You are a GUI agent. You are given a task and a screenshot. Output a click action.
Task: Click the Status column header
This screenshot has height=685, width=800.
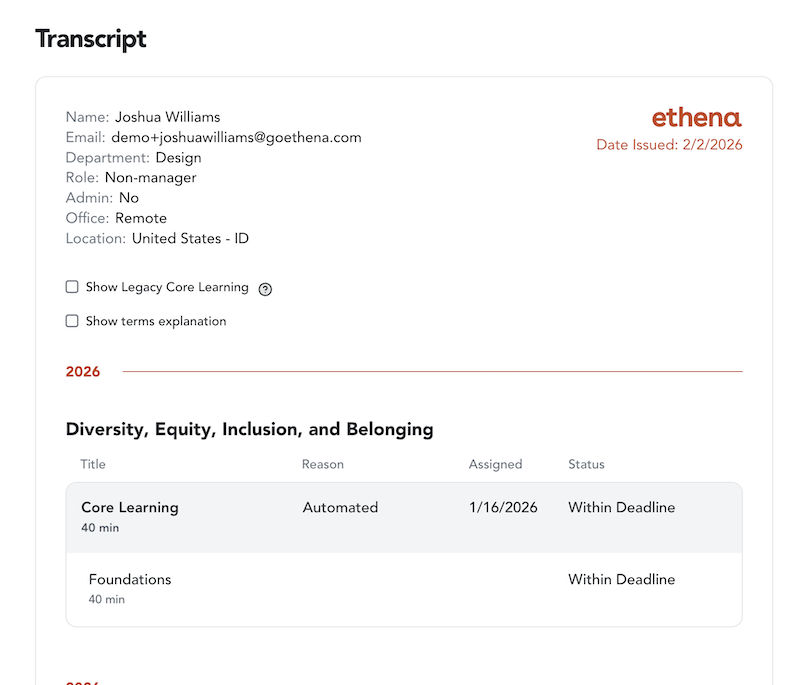coord(586,464)
